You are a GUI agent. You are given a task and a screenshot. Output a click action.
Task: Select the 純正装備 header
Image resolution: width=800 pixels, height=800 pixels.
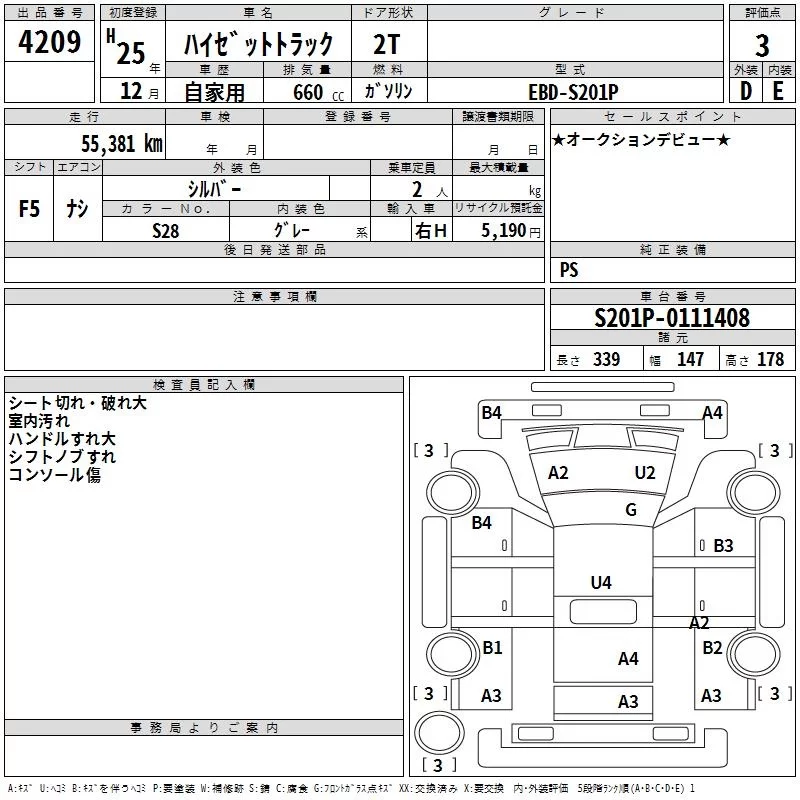tap(672, 249)
